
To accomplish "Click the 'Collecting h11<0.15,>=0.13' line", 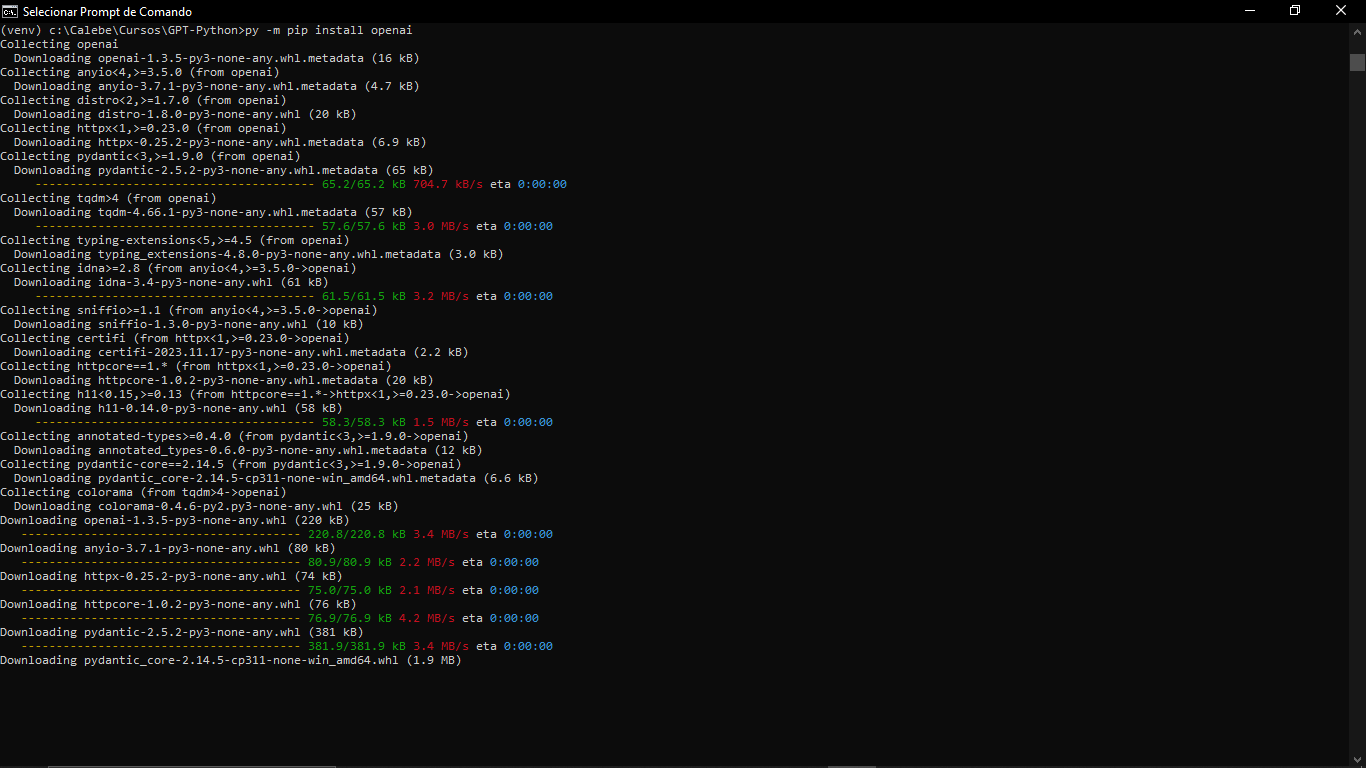I will point(255,394).
